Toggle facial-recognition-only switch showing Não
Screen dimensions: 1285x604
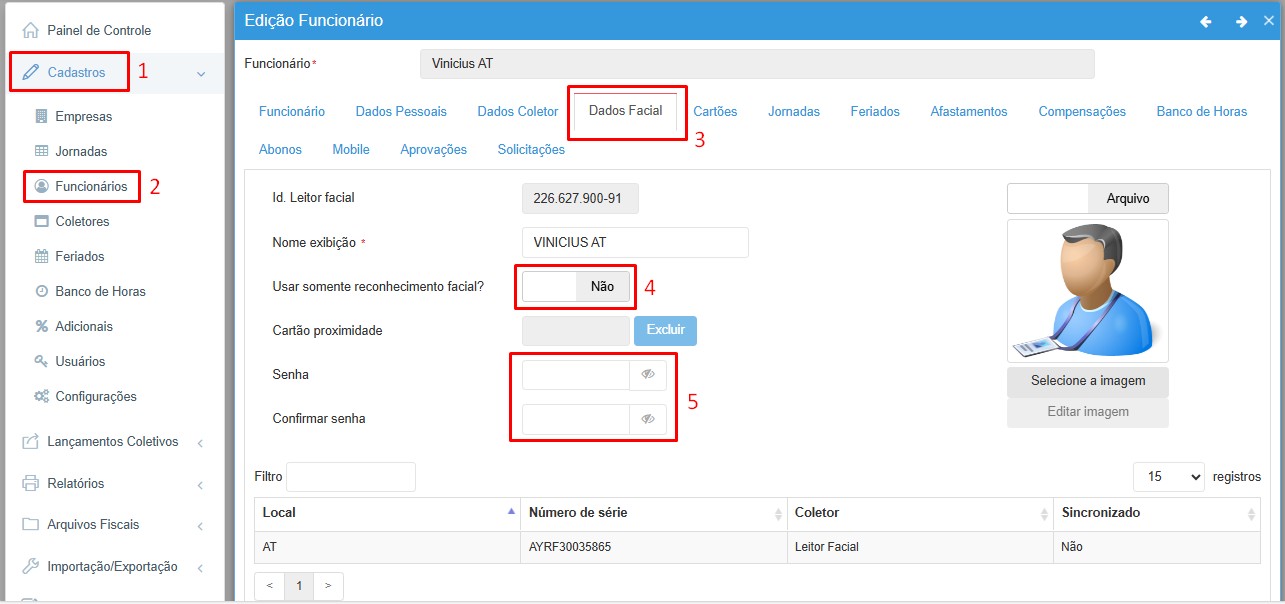tap(576, 286)
